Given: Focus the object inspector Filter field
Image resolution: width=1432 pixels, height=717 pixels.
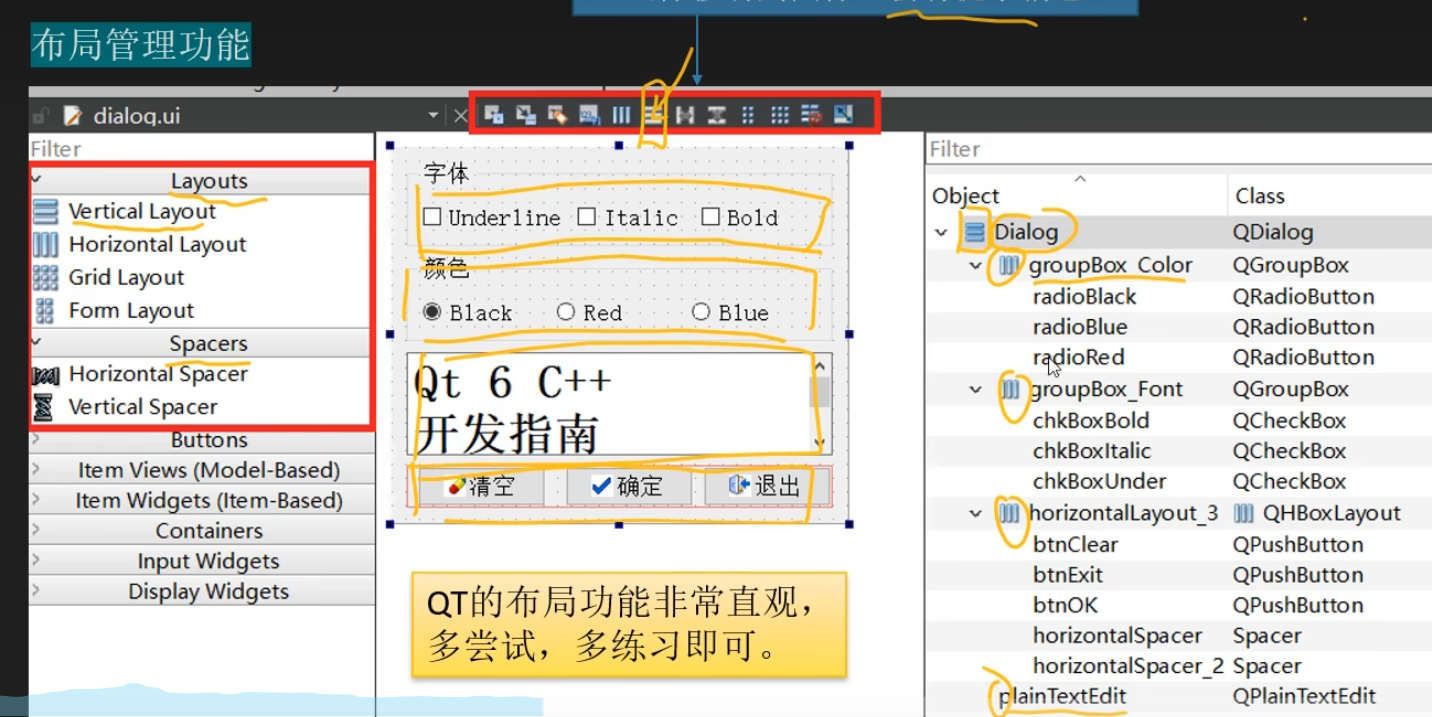Looking at the screenshot, I should click(1179, 149).
